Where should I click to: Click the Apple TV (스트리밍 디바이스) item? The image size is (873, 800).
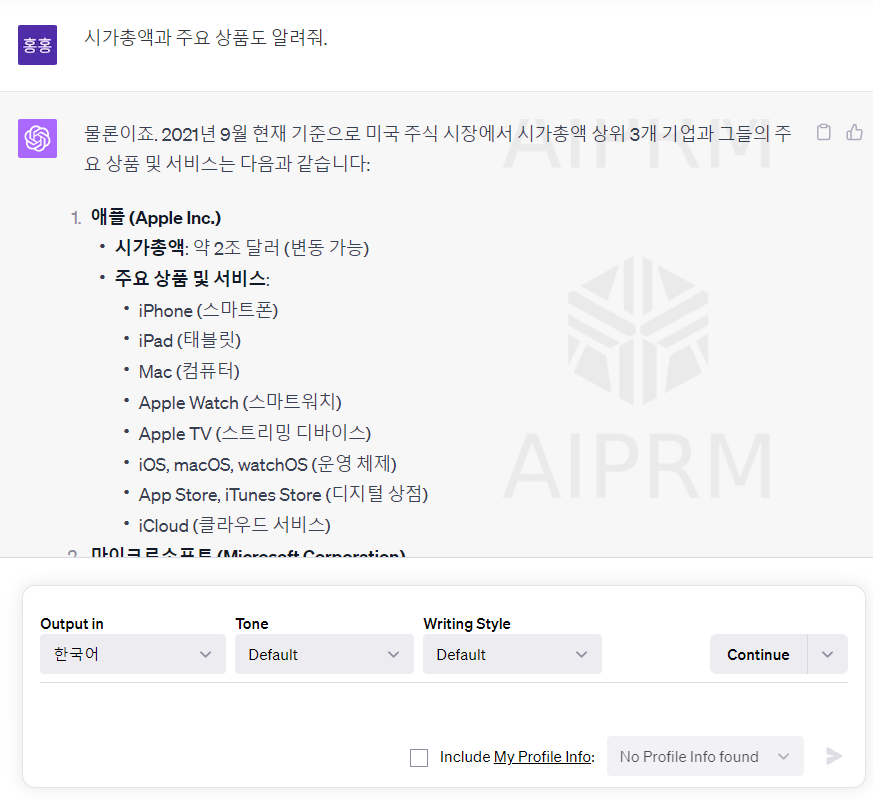click(255, 433)
